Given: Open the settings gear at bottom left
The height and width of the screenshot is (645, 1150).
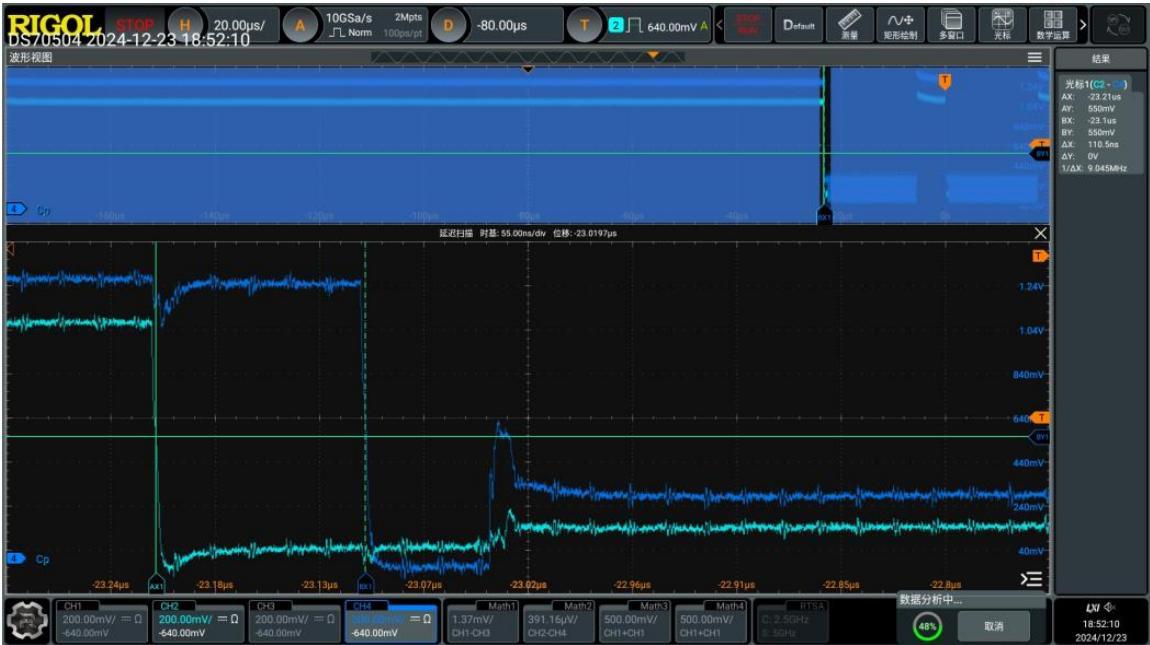Looking at the screenshot, I should [27, 621].
